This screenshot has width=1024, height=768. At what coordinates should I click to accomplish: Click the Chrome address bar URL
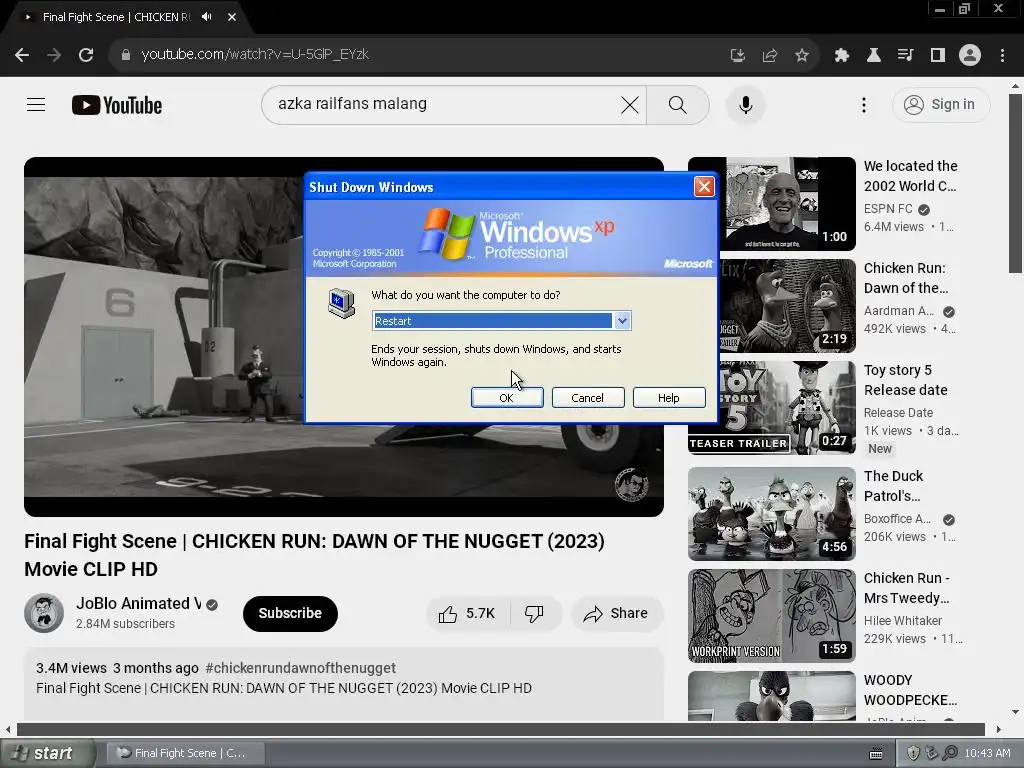pyautogui.click(x=255, y=55)
